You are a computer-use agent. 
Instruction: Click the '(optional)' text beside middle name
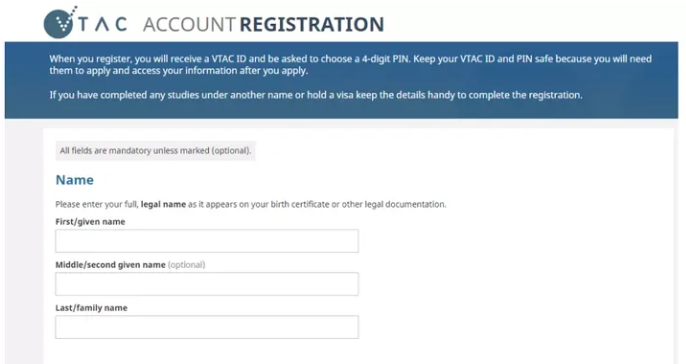coord(186,265)
